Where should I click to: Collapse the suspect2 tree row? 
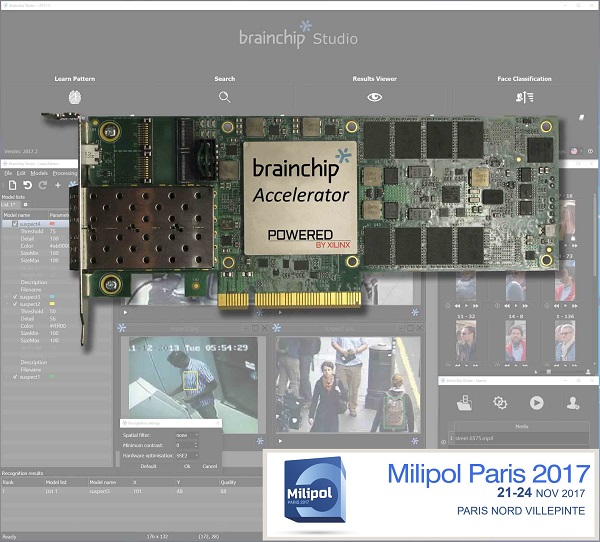click(7, 304)
